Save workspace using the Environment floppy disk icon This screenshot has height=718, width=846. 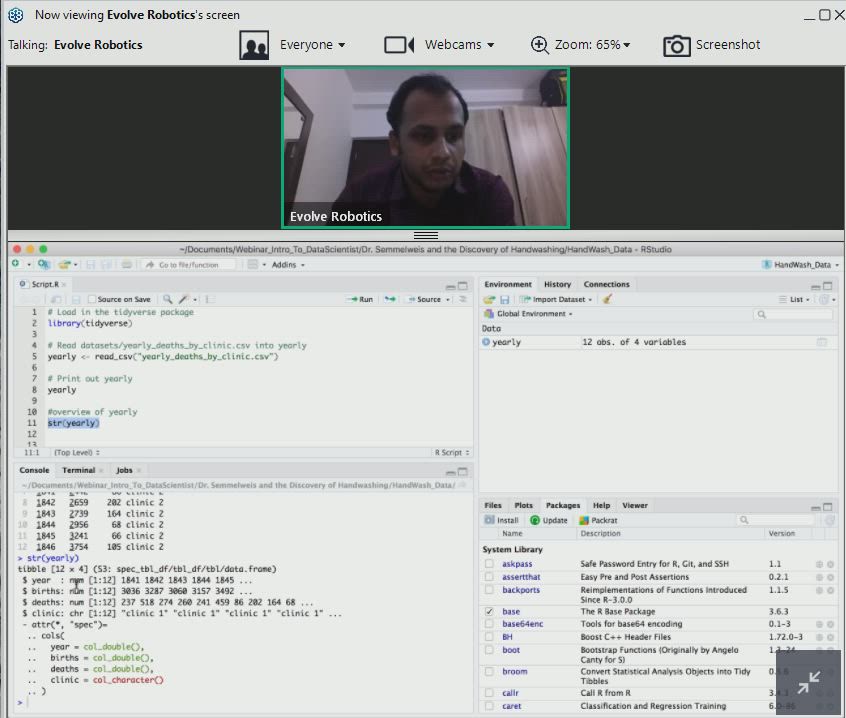(x=504, y=299)
